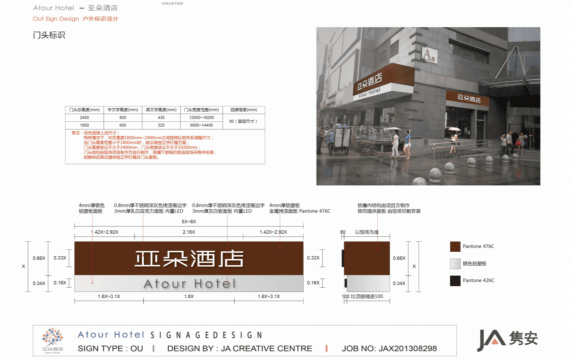
Task: Click the brown side-view panel drawing
Action: pyautogui.click(x=367, y=258)
